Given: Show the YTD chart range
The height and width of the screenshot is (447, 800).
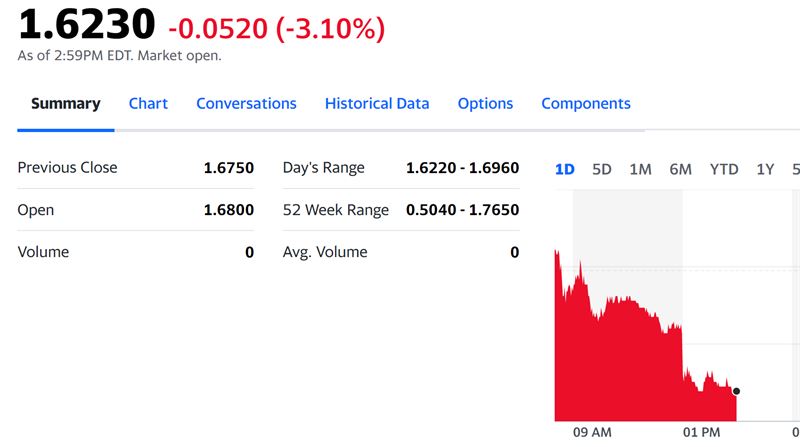Looking at the screenshot, I should tap(724, 170).
